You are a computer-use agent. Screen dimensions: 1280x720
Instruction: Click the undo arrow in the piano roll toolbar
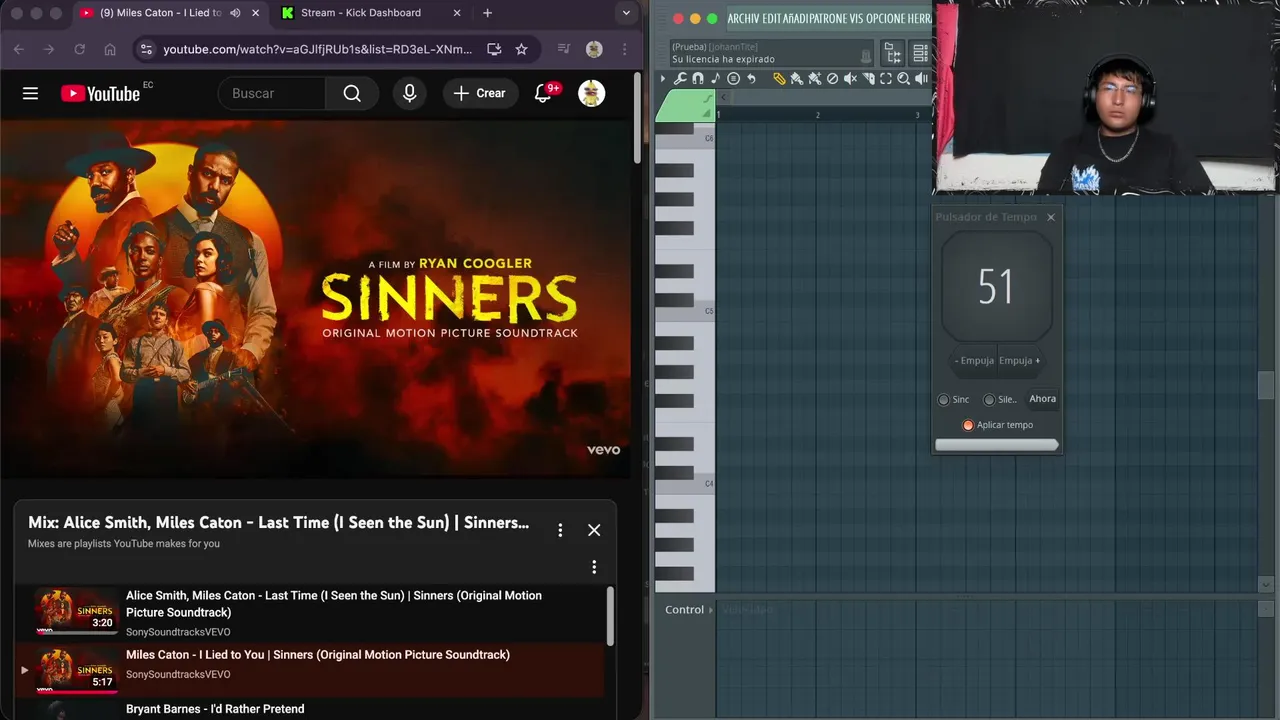(751, 78)
